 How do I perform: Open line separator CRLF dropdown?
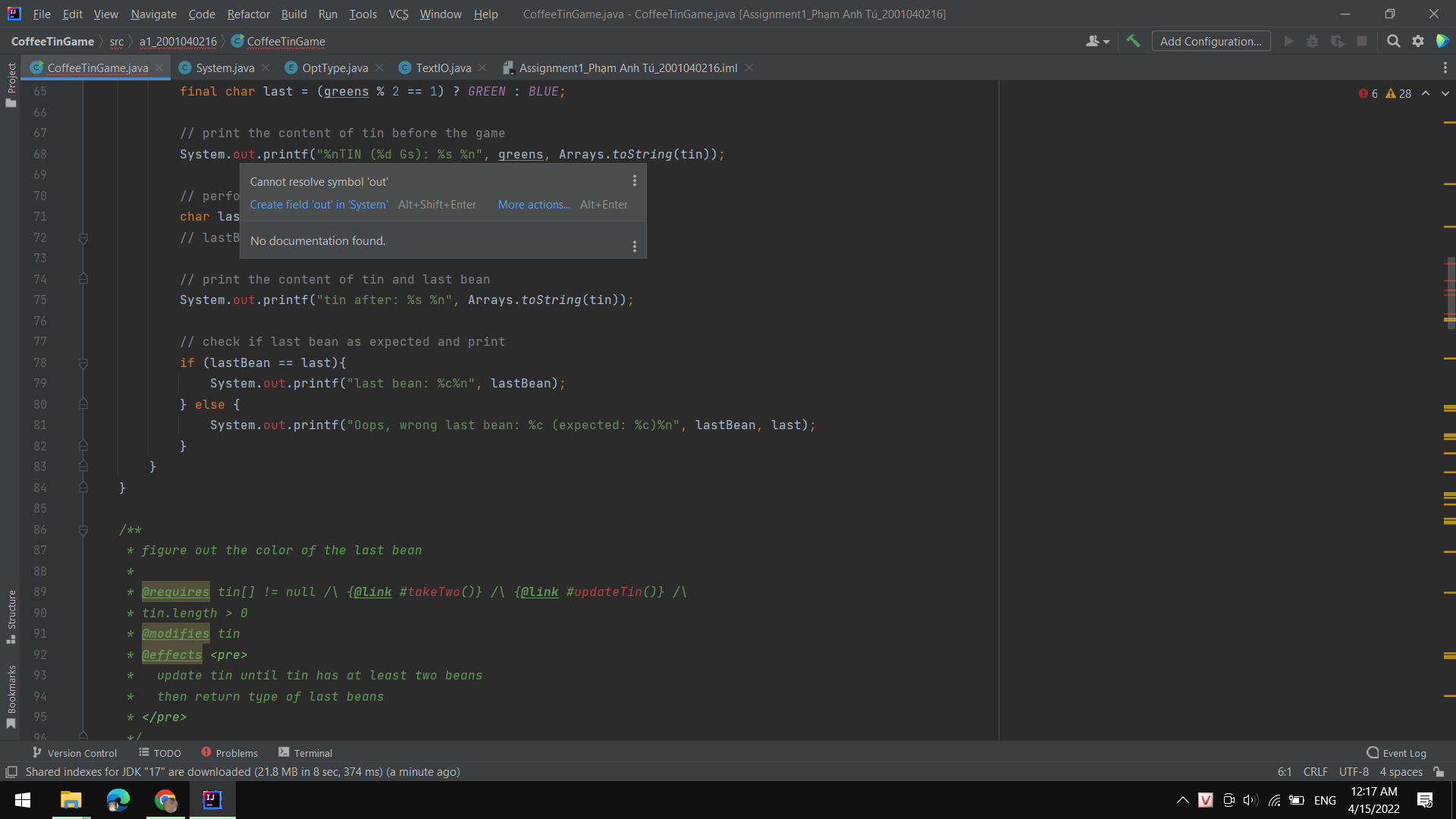1315,772
